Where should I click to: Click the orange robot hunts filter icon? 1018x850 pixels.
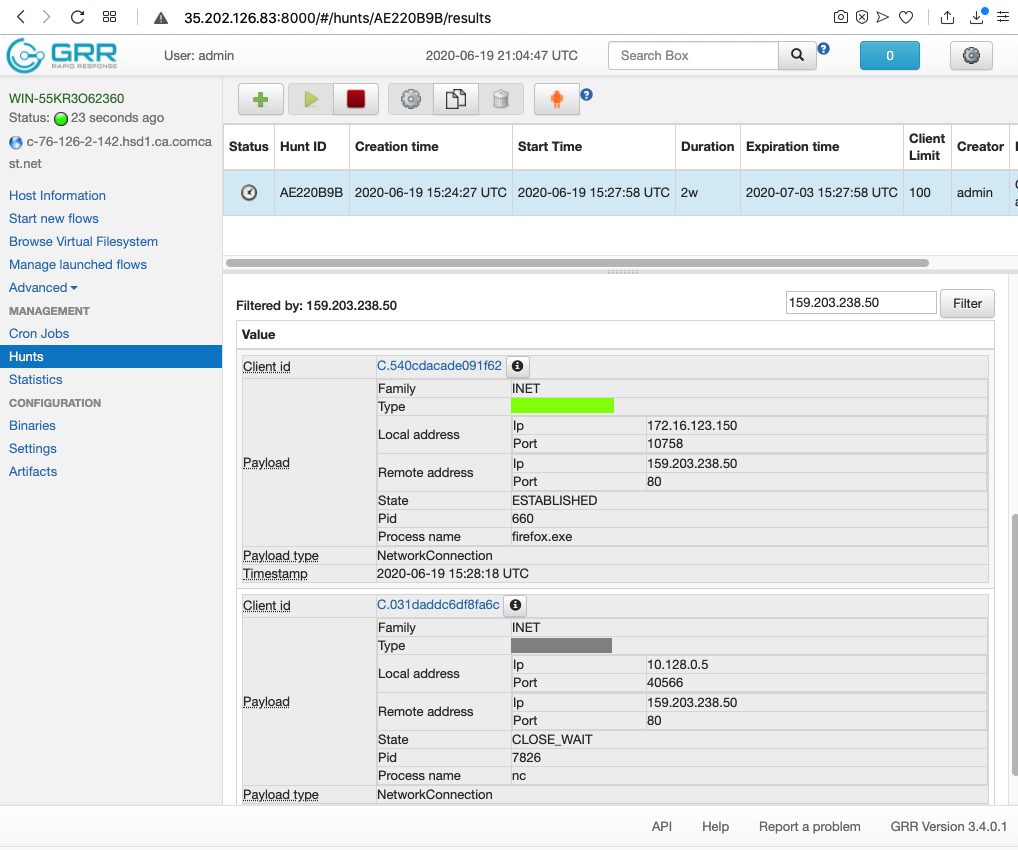pyautogui.click(x=556, y=99)
